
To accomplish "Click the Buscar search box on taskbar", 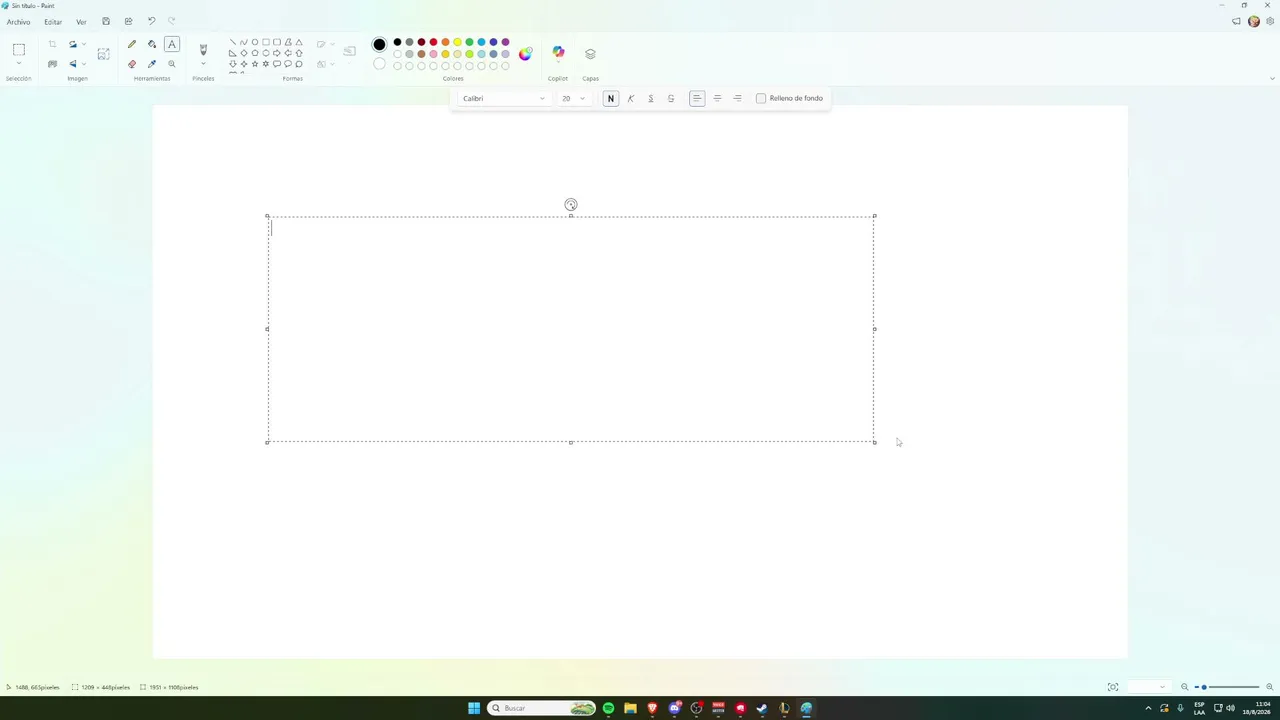I will (542, 708).
